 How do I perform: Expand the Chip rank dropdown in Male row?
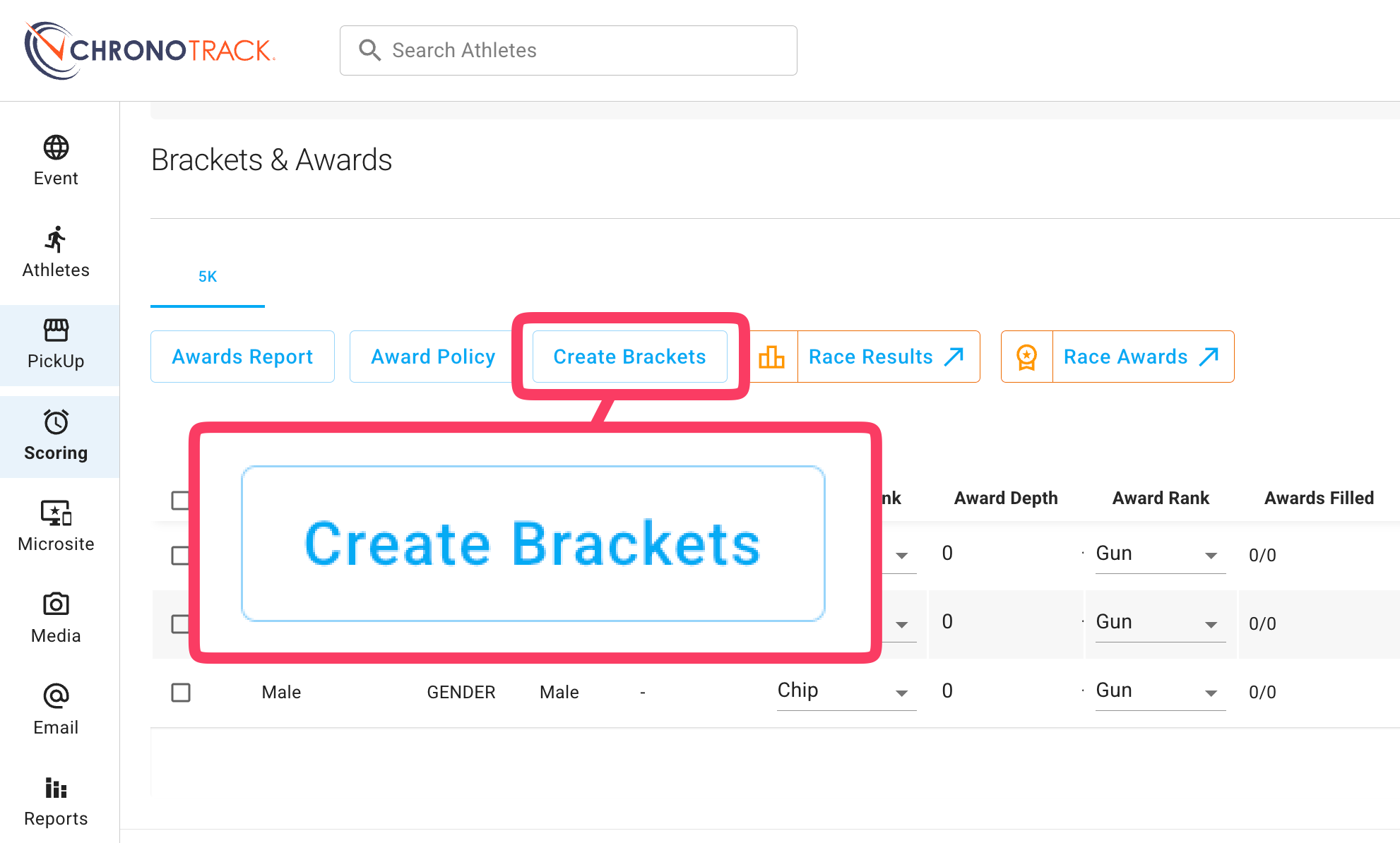pyautogui.click(x=846, y=692)
